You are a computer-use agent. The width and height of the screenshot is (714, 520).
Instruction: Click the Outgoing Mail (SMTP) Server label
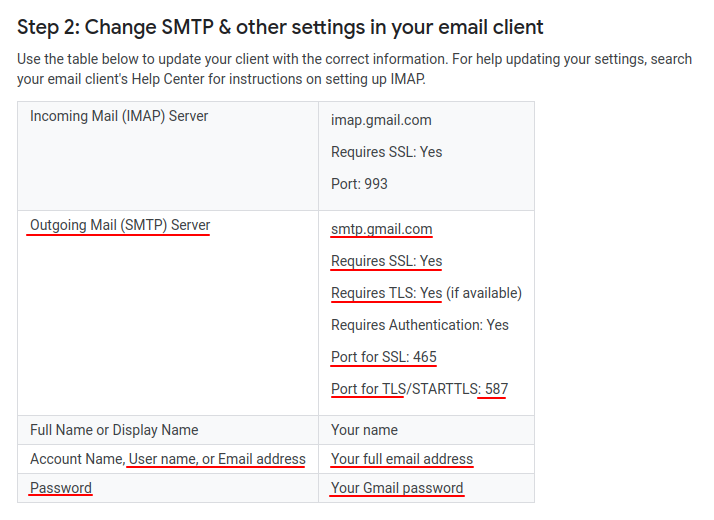tap(120, 225)
